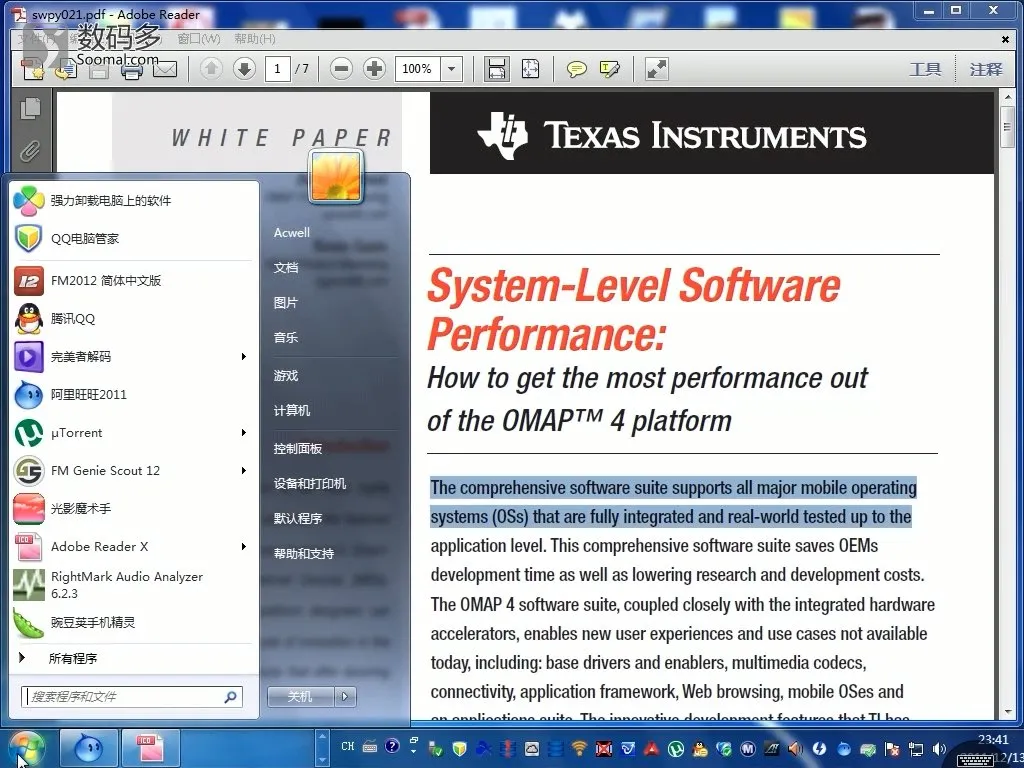The image size is (1024, 768).
Task: Click the white network tray icon by the clock
Action: point(916,749)
